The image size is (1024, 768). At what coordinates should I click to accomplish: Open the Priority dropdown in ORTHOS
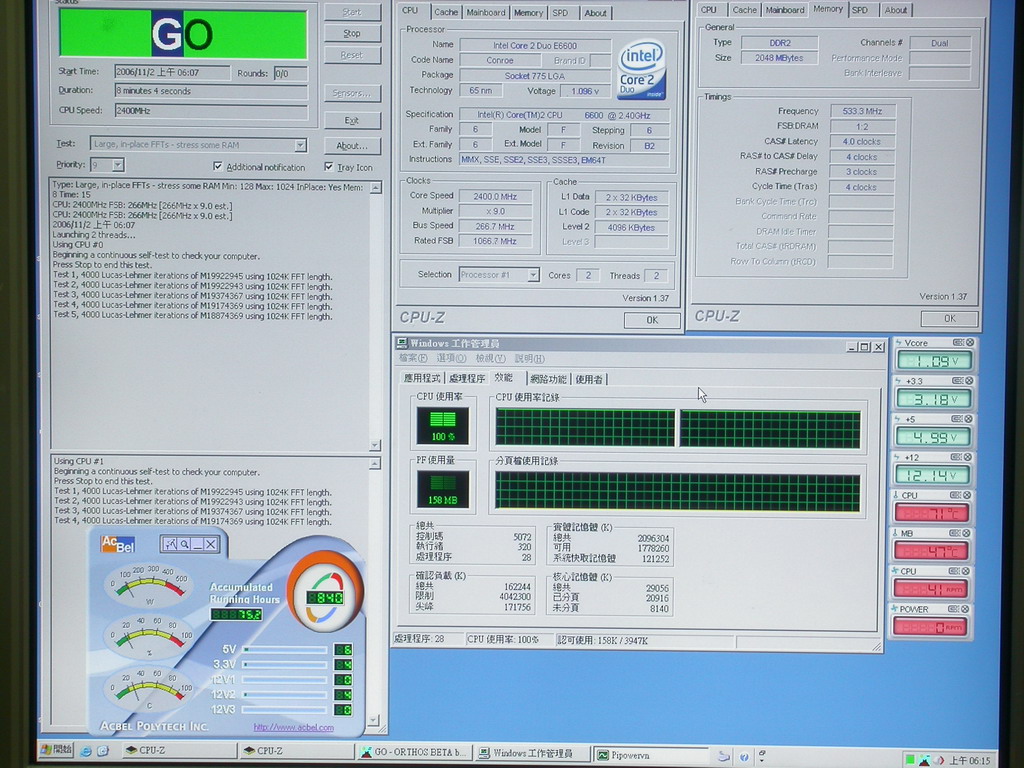(x=118, y=165)
